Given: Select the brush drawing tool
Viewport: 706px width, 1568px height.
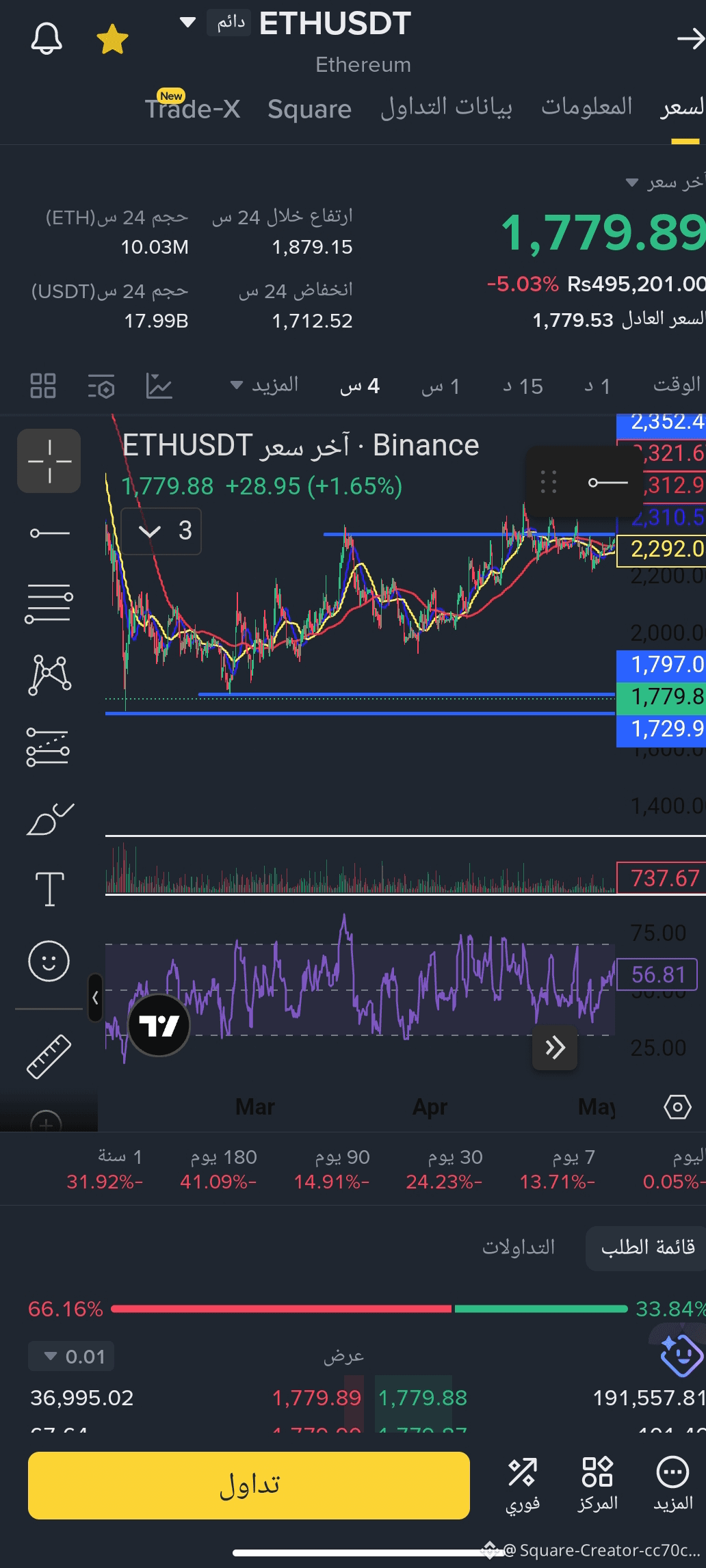Looking at the screenshot, I should pyautogui.click(x=49, y=819).
